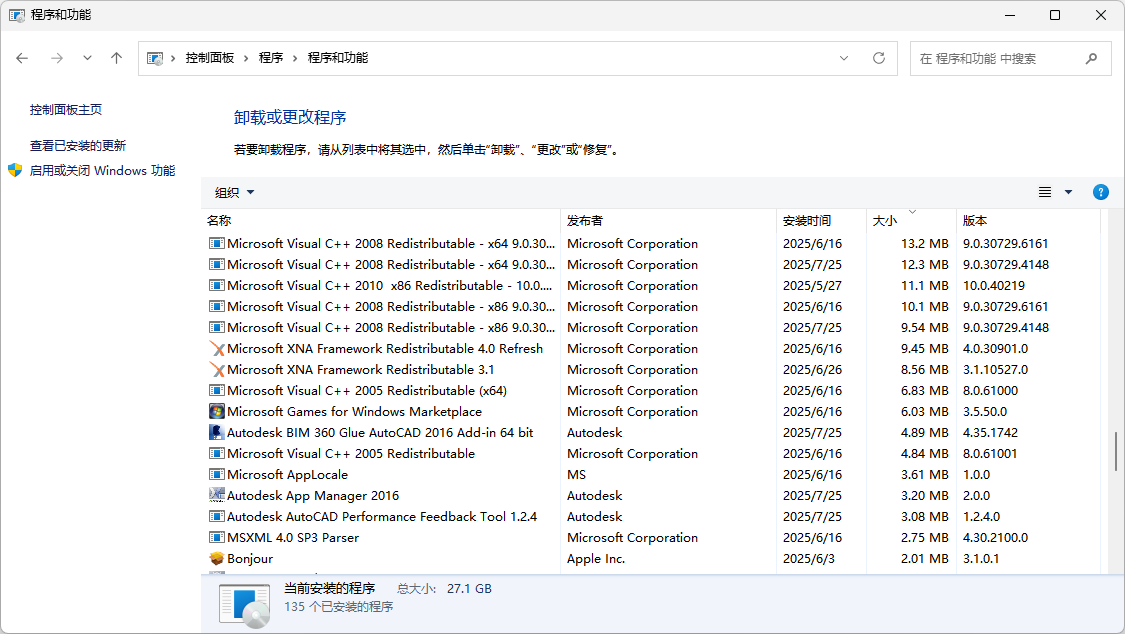Select the Visual C++ 2008 x64 13.2 MB icon

tap(217, 244)
